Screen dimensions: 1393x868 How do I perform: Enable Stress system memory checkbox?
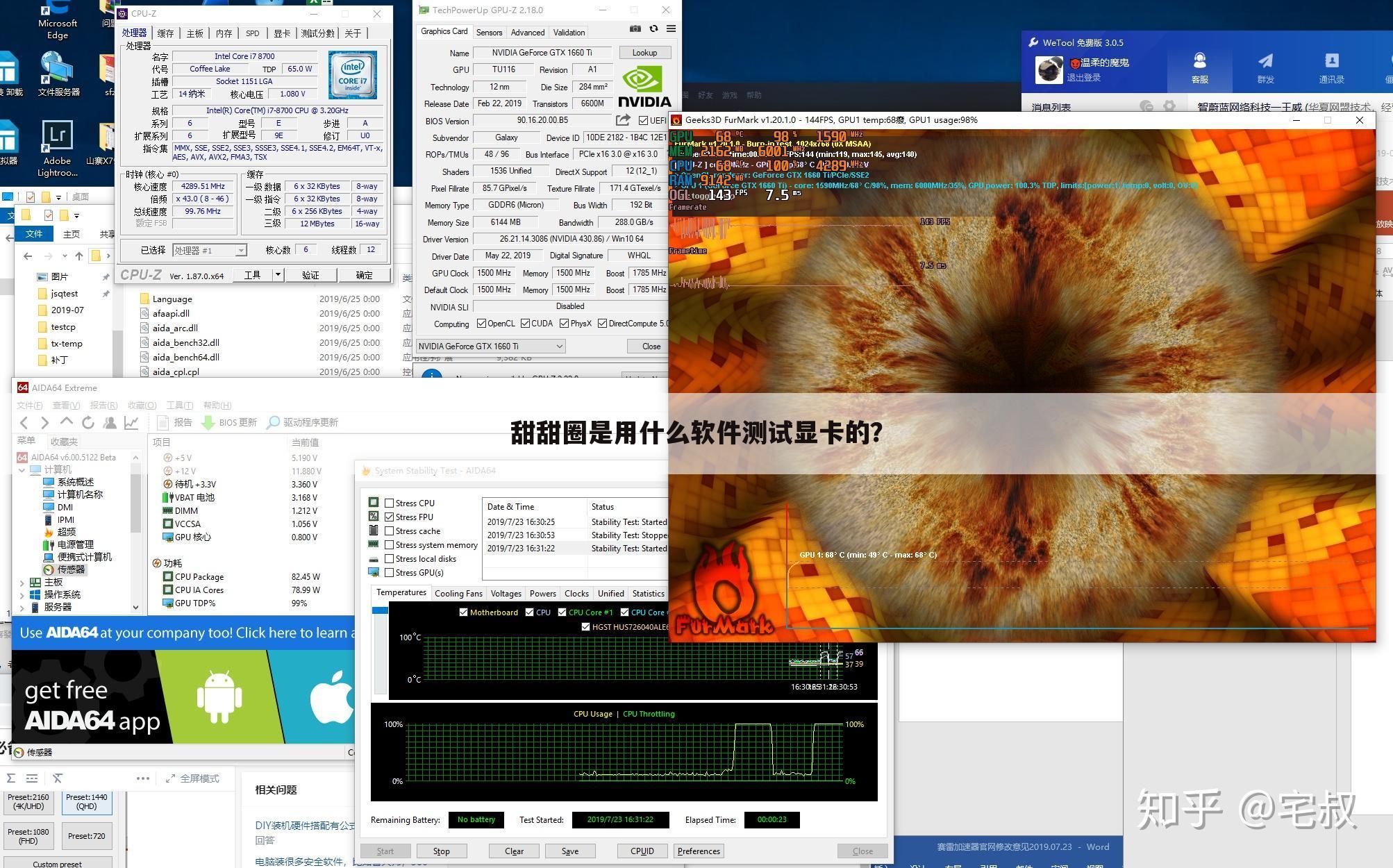click(389, 544)
